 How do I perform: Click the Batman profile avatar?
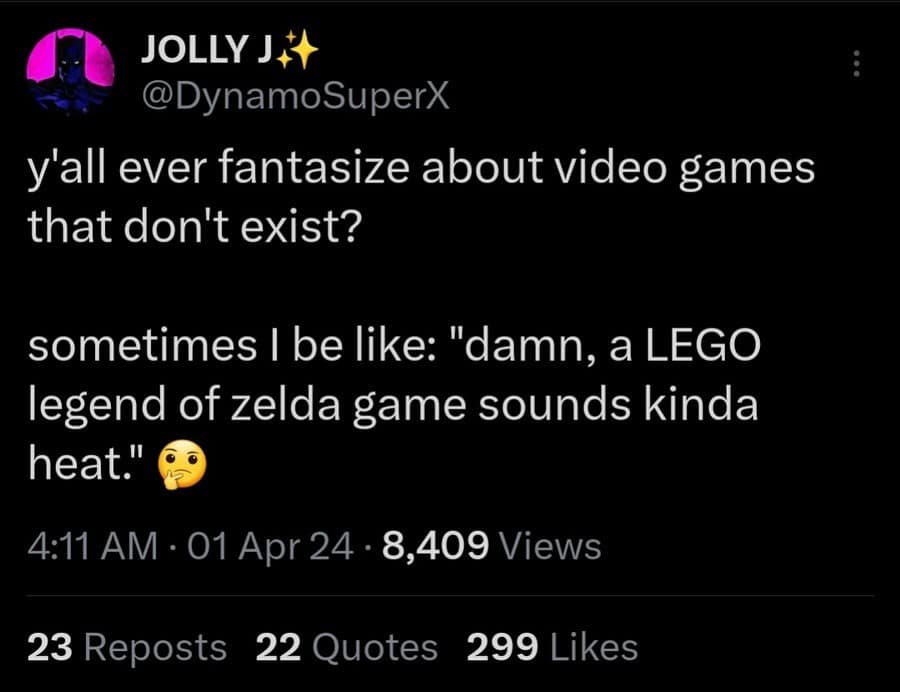(x=68, y=67)
